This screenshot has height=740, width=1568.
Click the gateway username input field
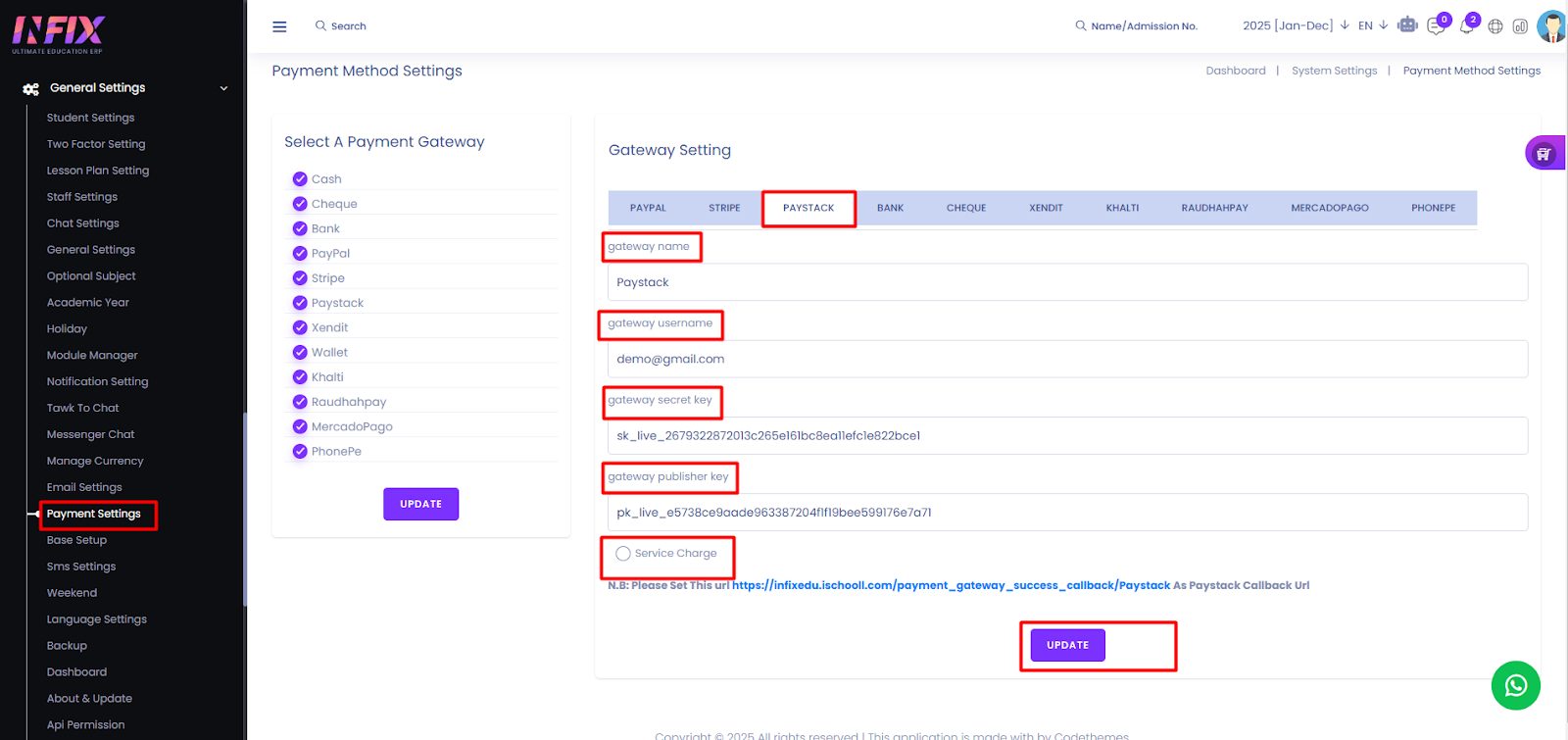click(1067, 359)
